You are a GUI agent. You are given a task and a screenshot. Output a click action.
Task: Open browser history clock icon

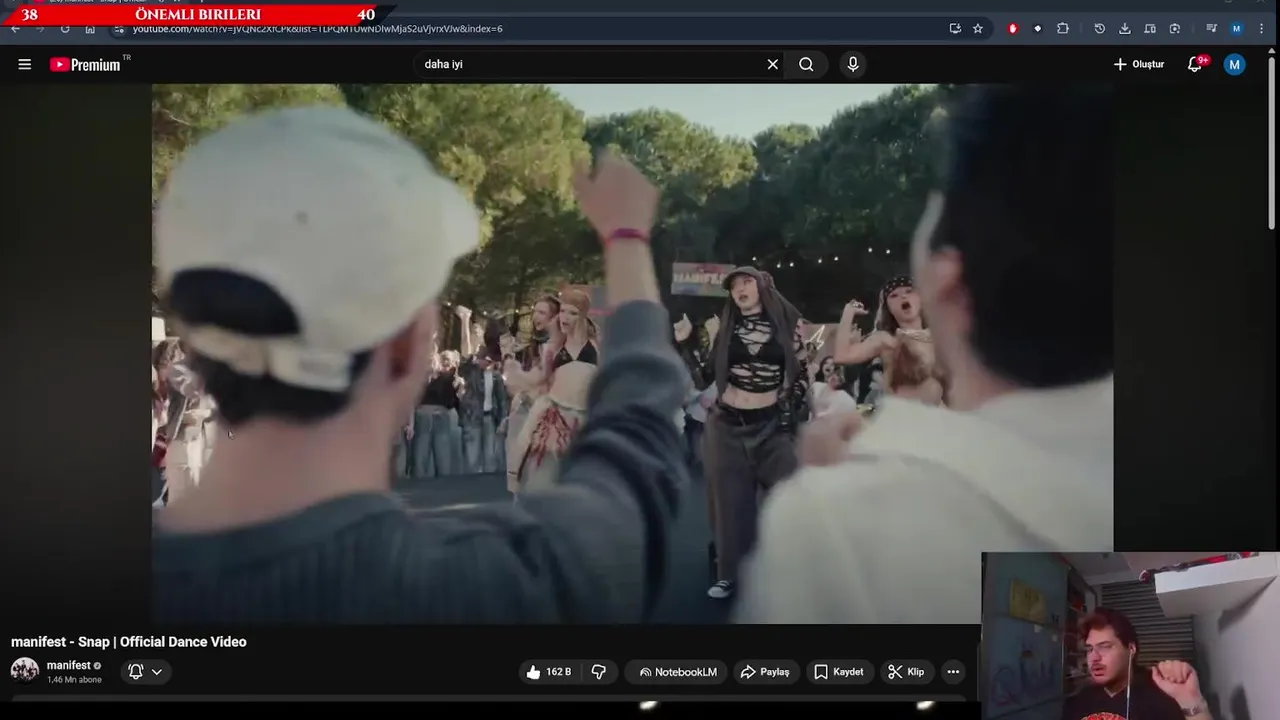point(1100,28)
